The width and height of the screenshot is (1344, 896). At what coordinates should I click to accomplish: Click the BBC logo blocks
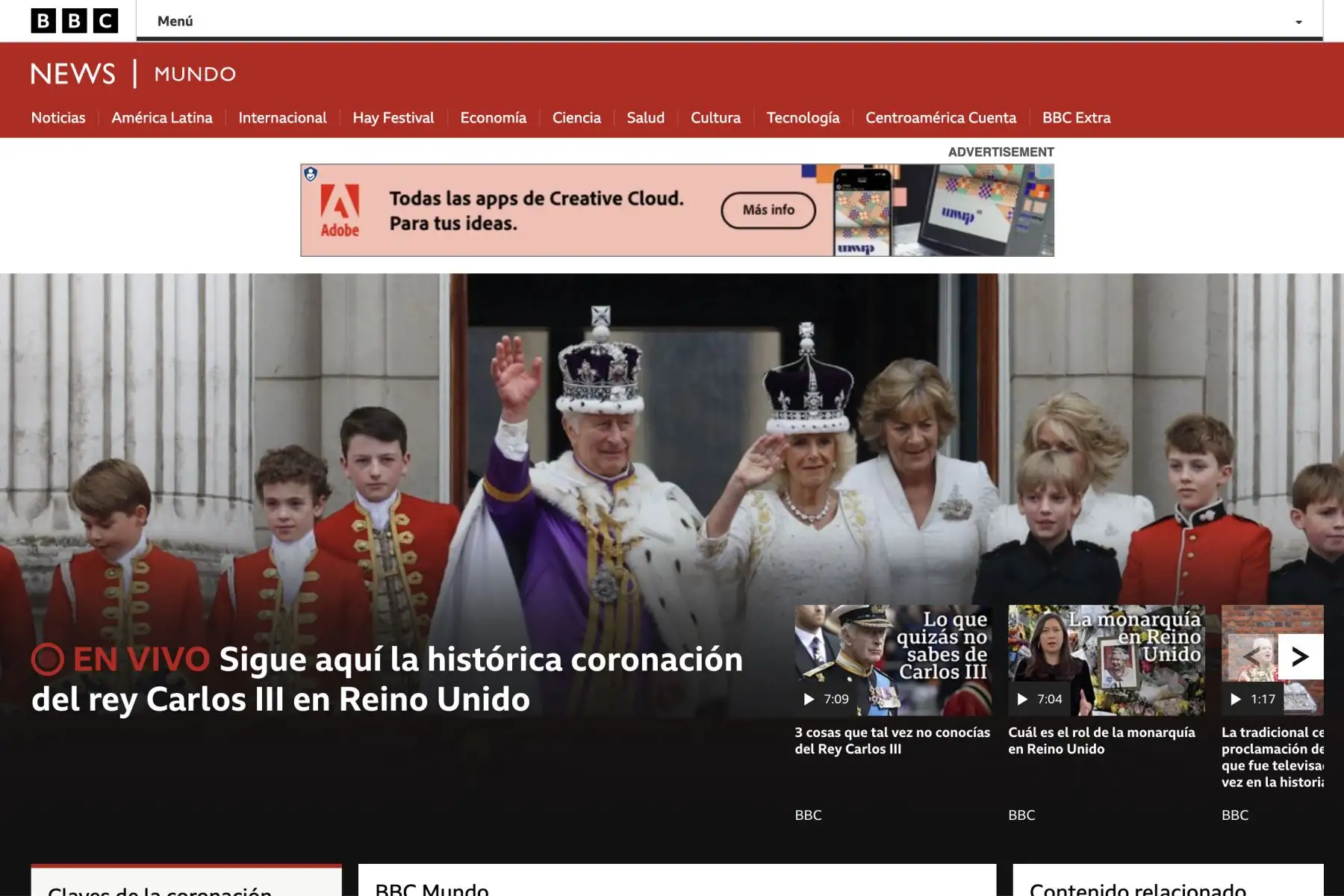coord(74,21)
